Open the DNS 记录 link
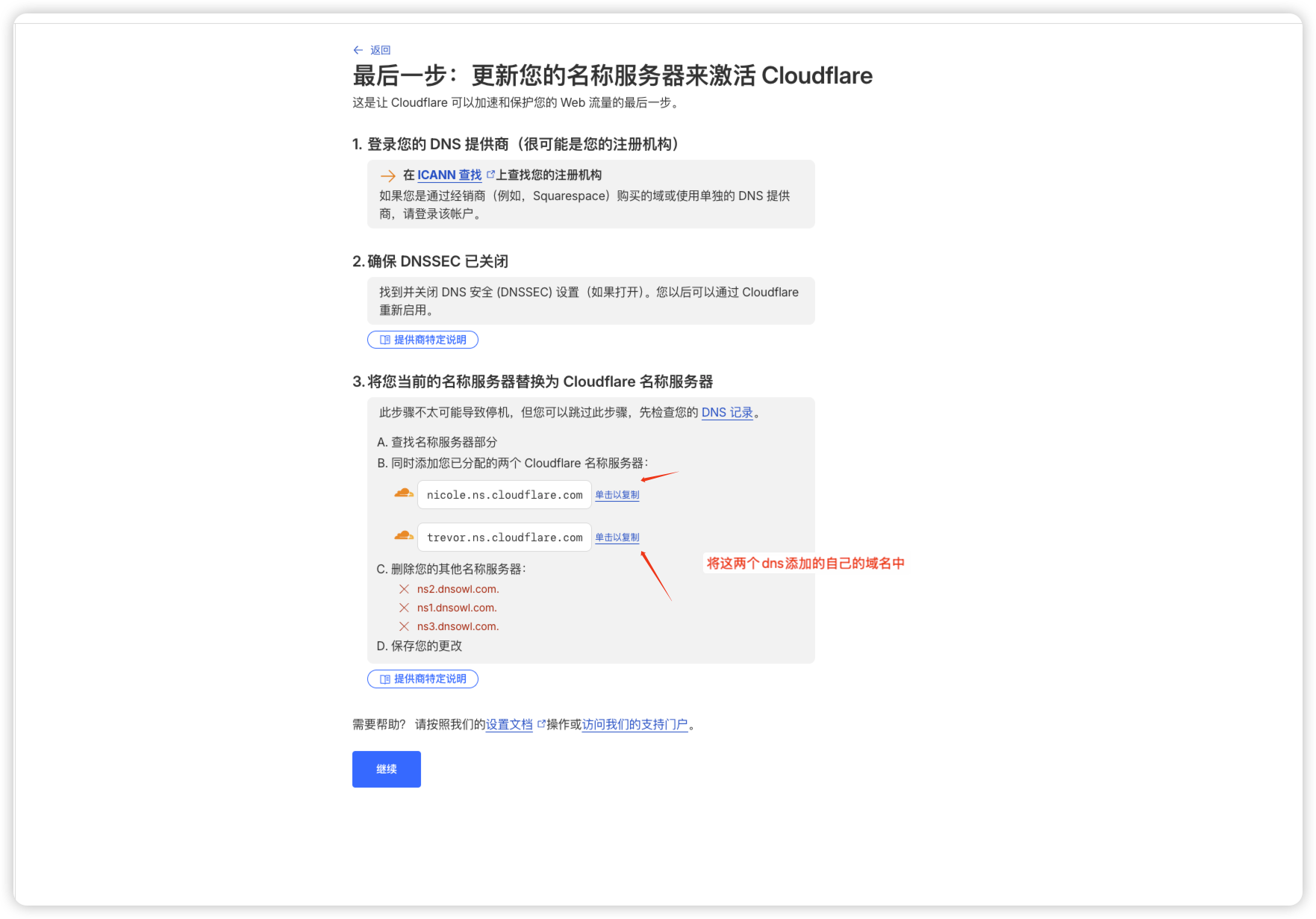The image size is (1316, 919). (x=726, y=412)
